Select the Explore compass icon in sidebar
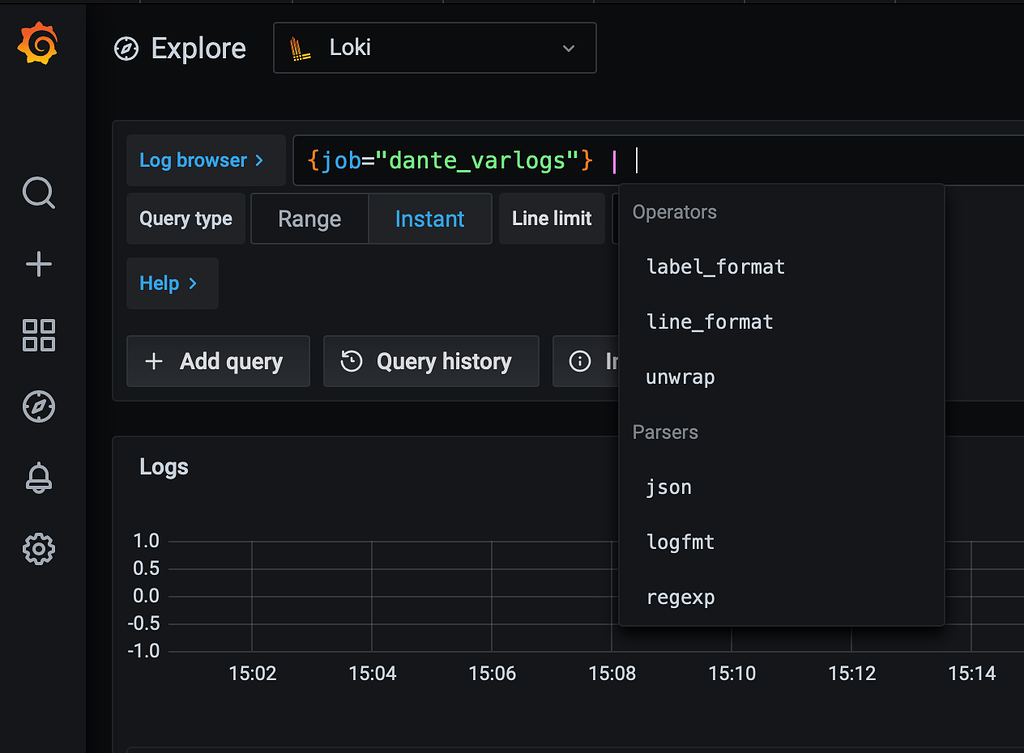Image resolution: width=1024 pixels, height=753 pixels. point(38,406)
